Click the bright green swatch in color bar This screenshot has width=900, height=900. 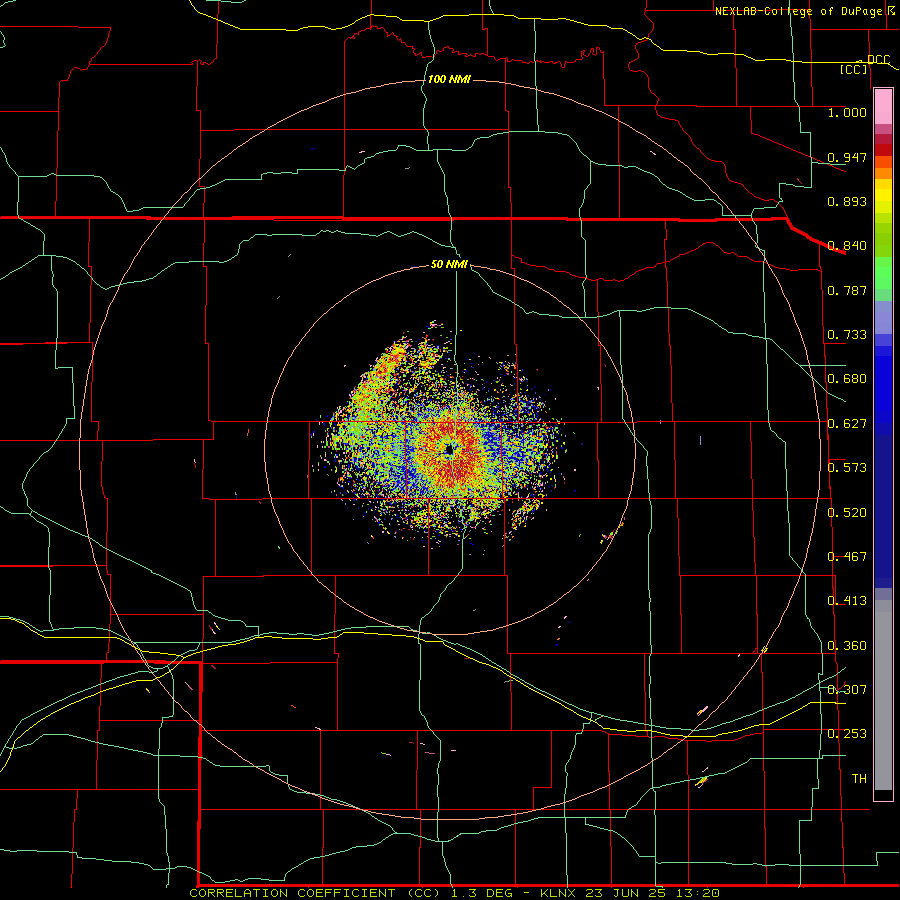[883, 273]
